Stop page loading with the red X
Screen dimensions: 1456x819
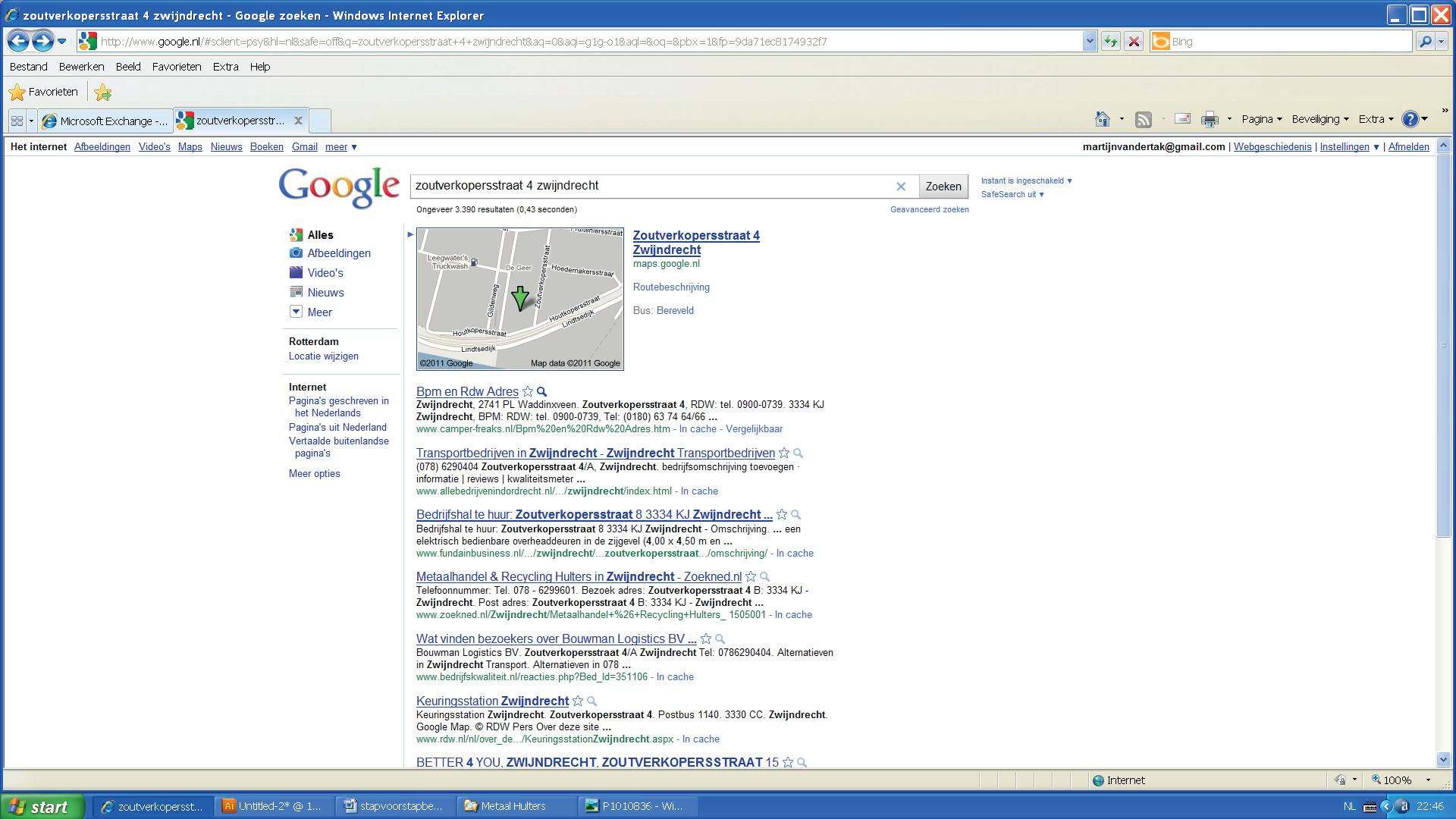[1134, 42]
